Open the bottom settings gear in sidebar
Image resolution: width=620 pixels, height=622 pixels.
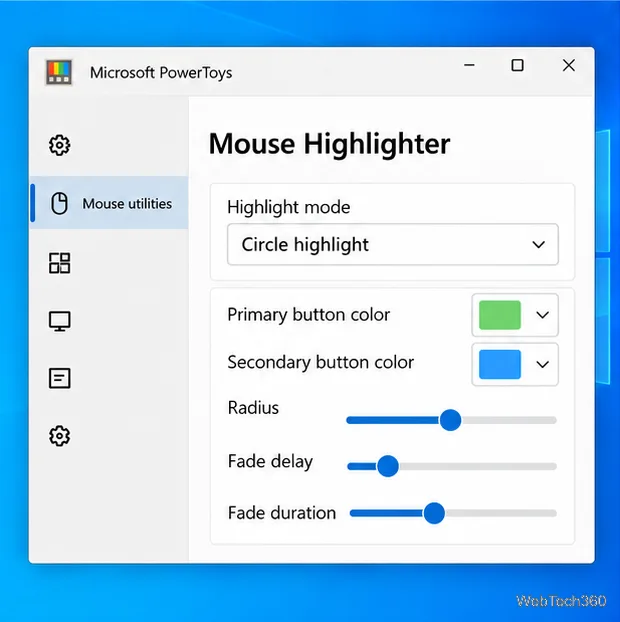[60, 436]
